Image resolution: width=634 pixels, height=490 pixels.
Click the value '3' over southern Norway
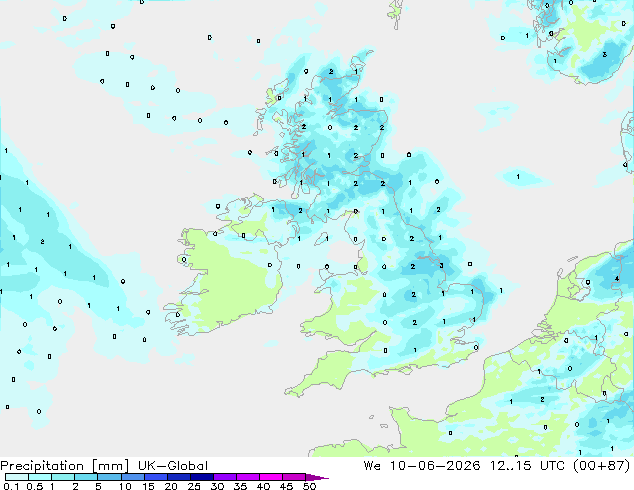tap(604, 55)
